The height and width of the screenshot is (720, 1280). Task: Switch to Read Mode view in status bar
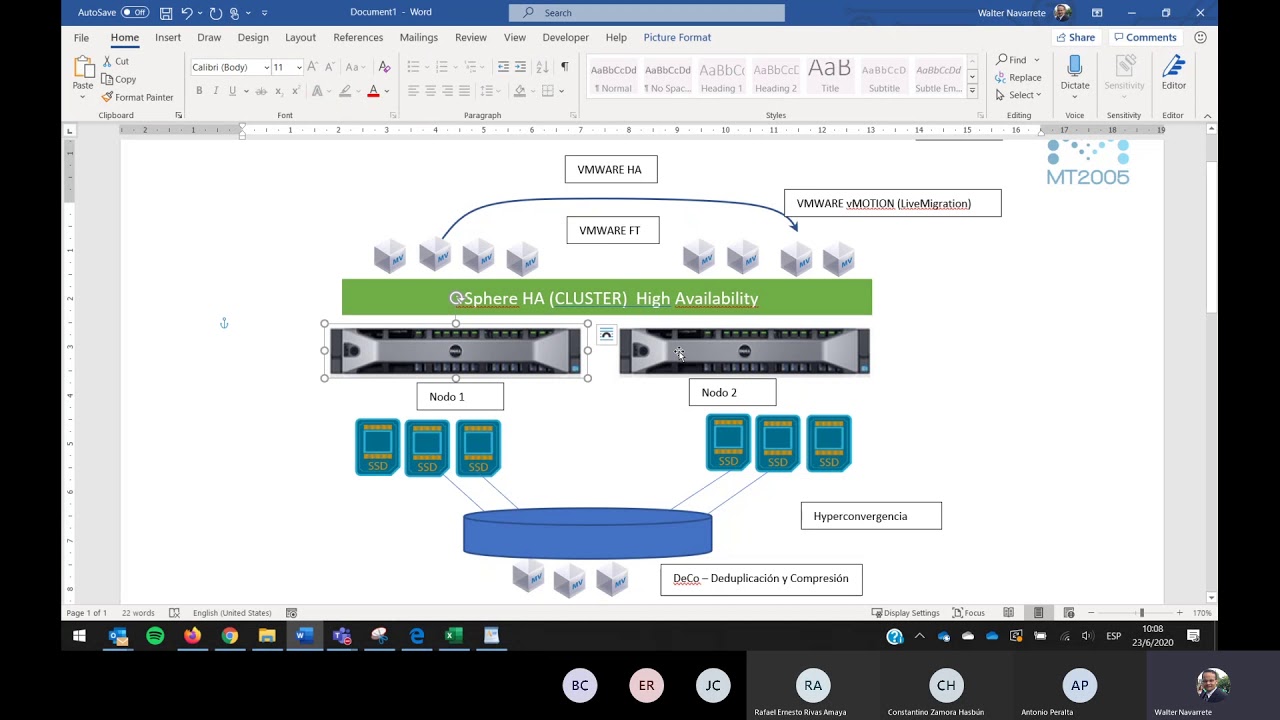tap(1008, 612)
